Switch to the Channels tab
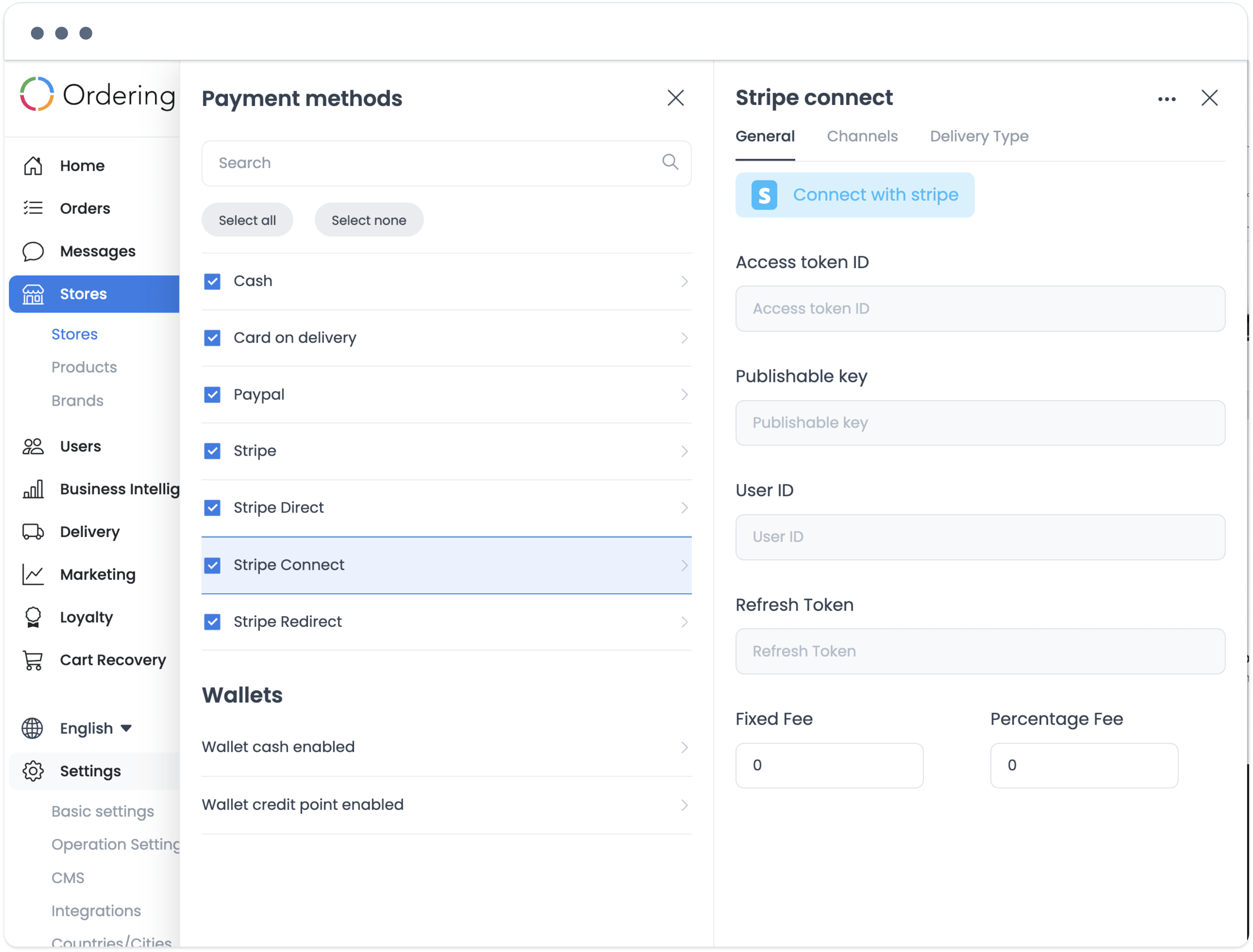The height and width of the screenshot is (952, 1253). coord(862,136)
